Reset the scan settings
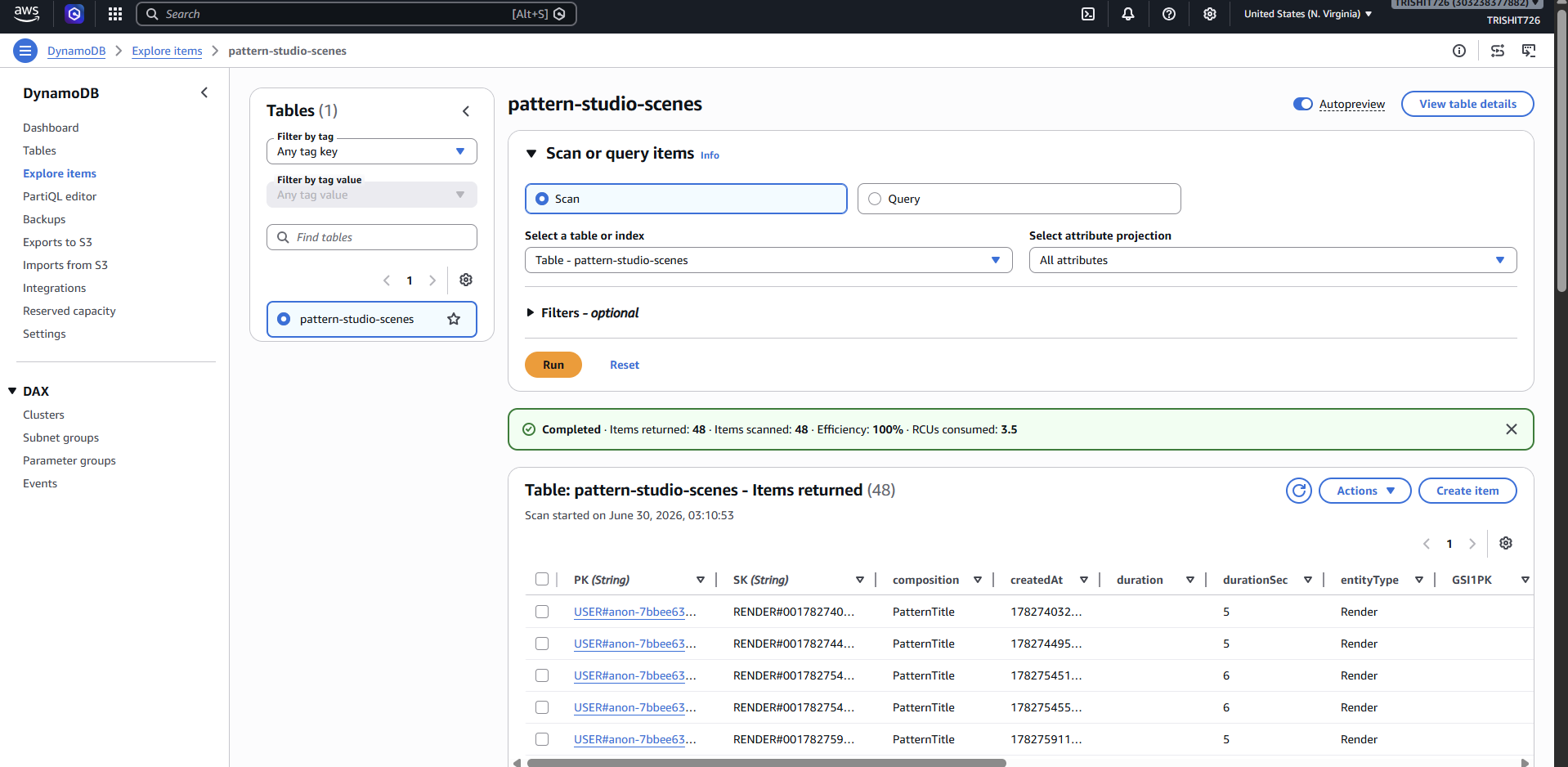Screen dimensions: 1568x767 [625, 365]
